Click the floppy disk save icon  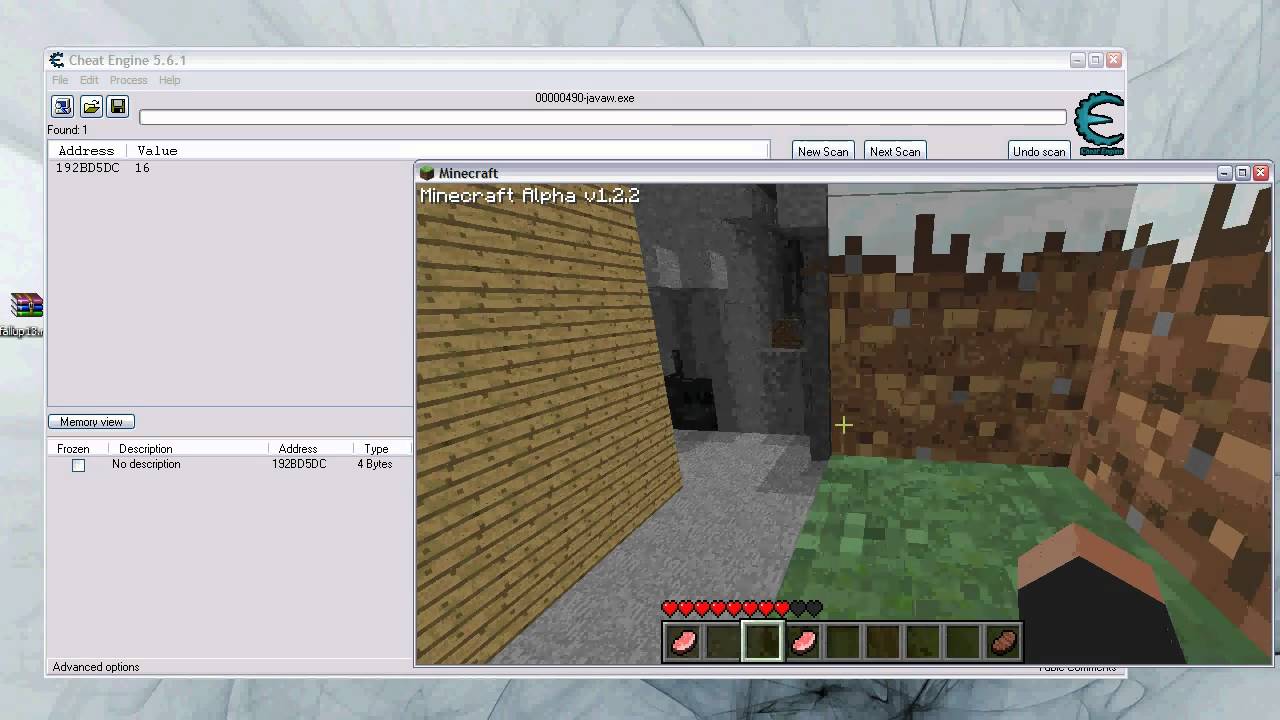pyautogui.click(x=118, y=106)
